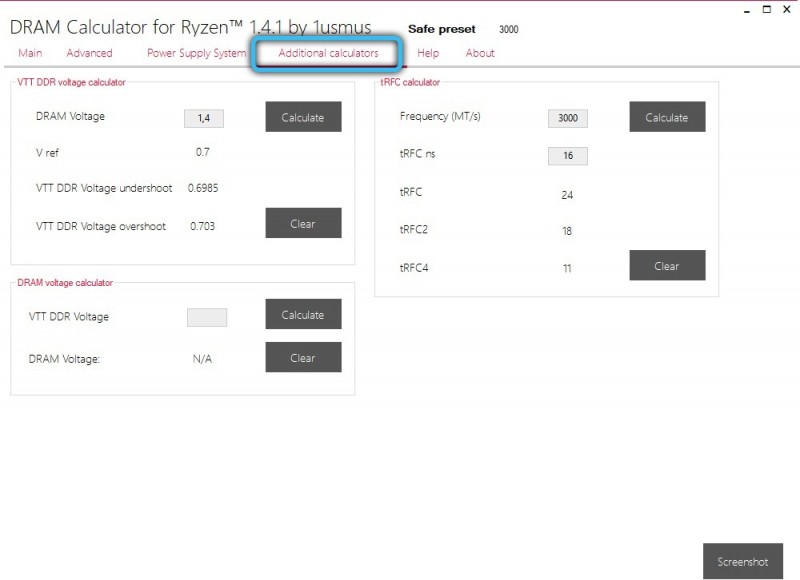The width and height of the screenshot is (800, 580).
Task: Clear the VTT DDR voltage calculator
Action: [303, 223]
